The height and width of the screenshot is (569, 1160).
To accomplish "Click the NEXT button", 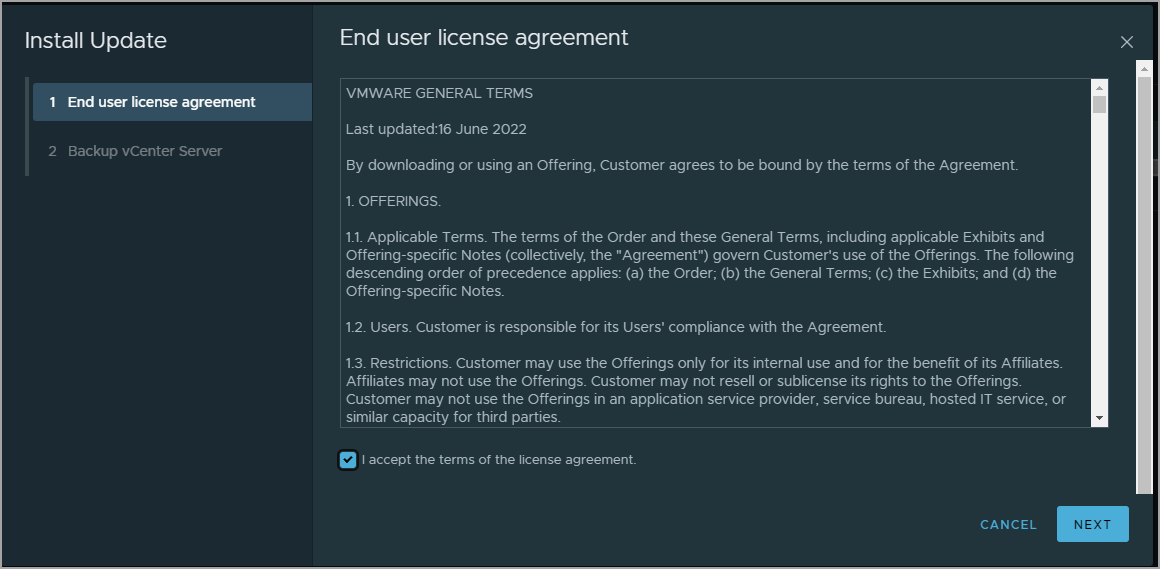I will tap(1093, 525).
